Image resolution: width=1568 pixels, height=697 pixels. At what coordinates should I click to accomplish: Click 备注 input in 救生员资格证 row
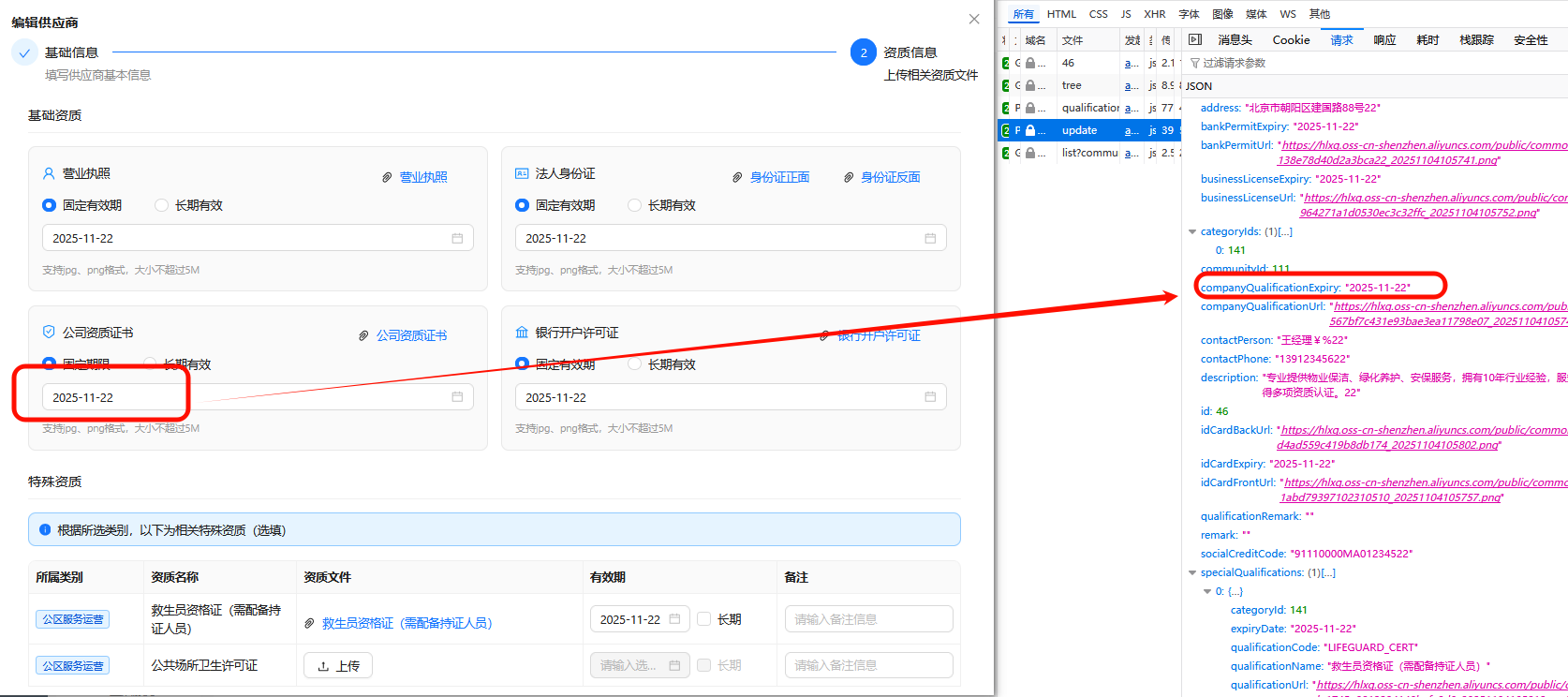click(869, 619)
